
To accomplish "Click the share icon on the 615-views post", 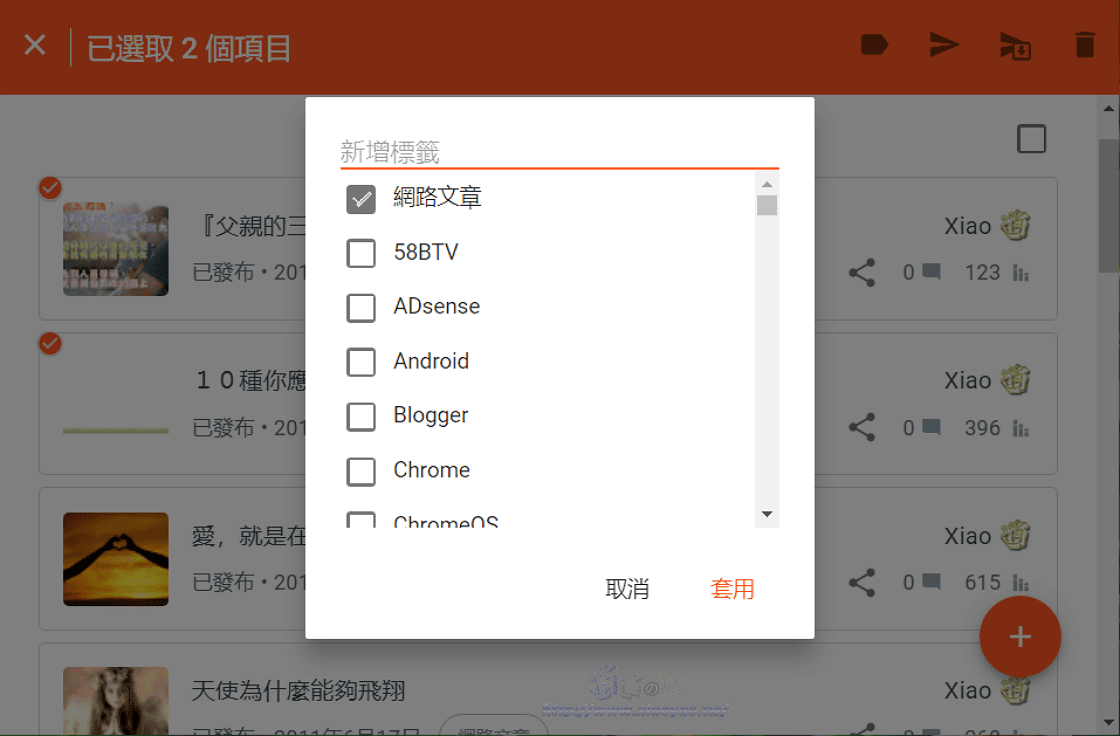I will click(861, 582).
